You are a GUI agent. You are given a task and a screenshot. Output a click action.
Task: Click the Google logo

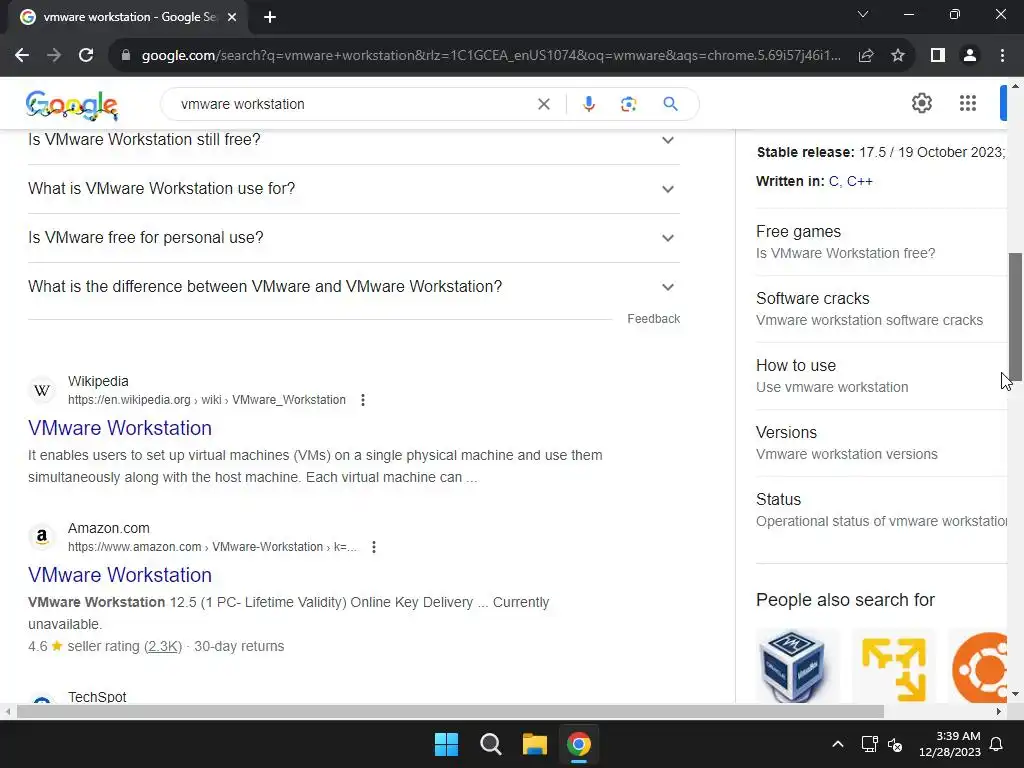[72, 105]
